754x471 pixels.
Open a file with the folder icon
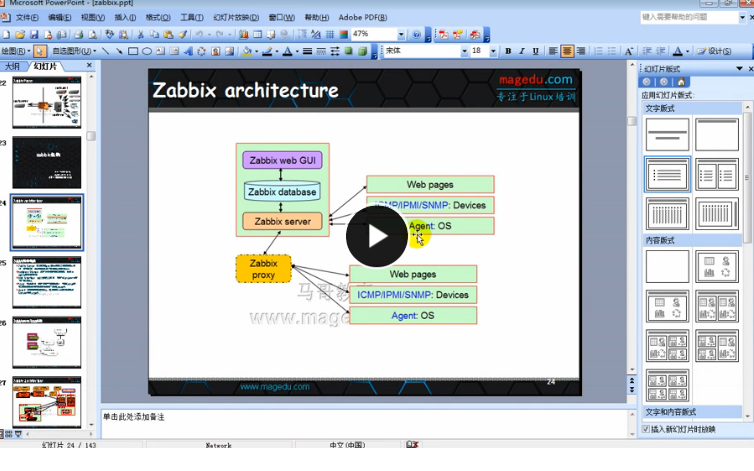(x=20, y=35)
